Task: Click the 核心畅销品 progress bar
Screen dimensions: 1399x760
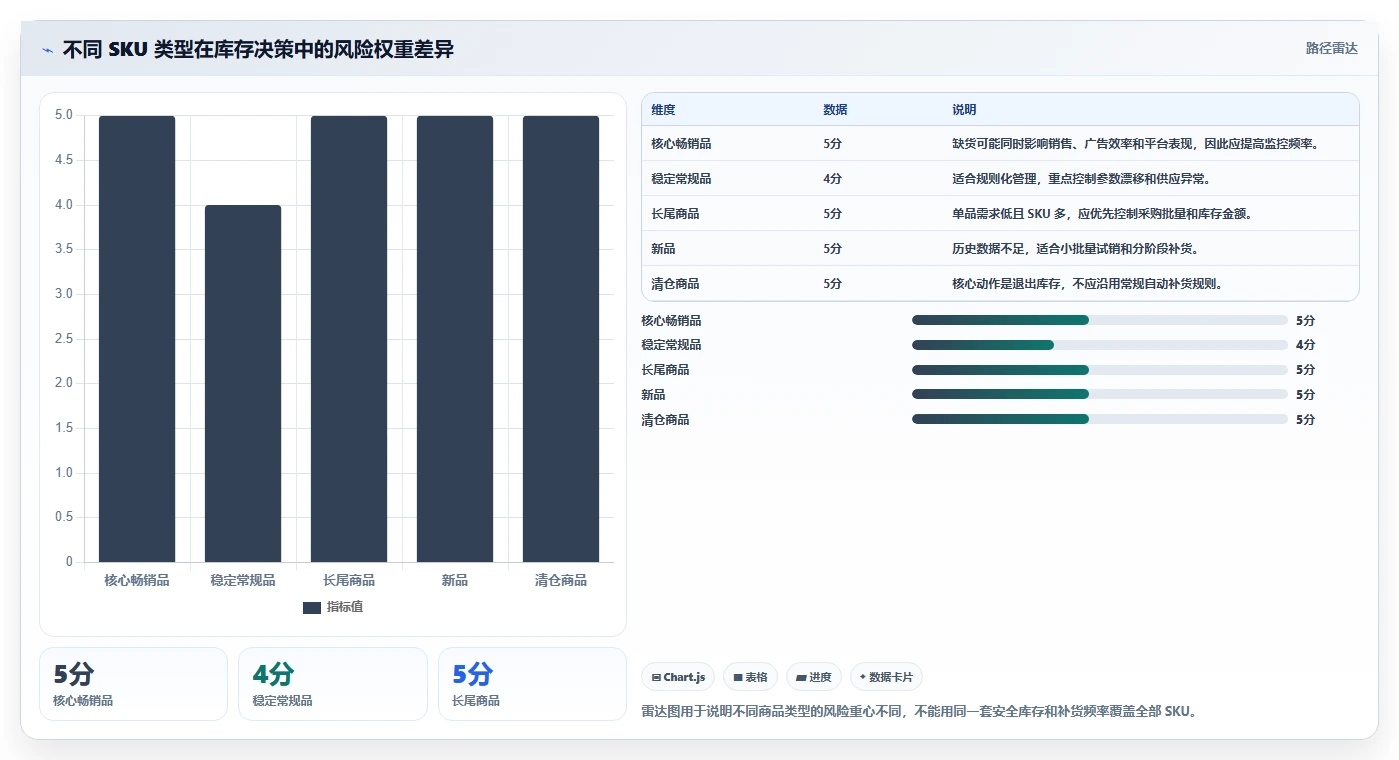Action: (1100, 320)
